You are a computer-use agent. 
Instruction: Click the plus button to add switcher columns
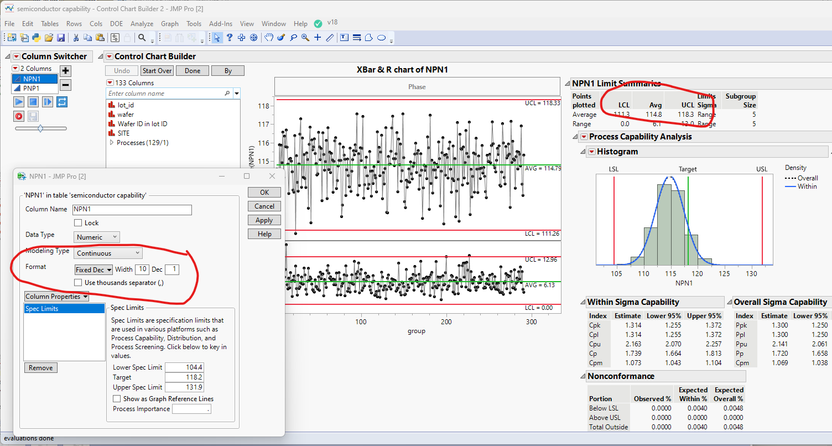[66, 71]
